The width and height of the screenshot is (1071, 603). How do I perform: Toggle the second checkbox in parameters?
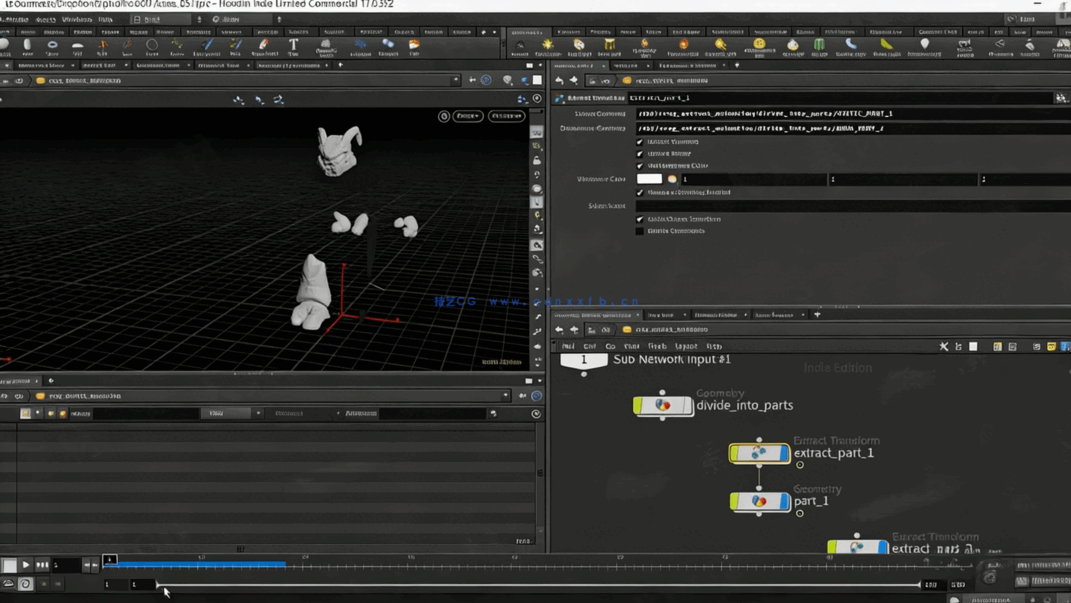640,154
